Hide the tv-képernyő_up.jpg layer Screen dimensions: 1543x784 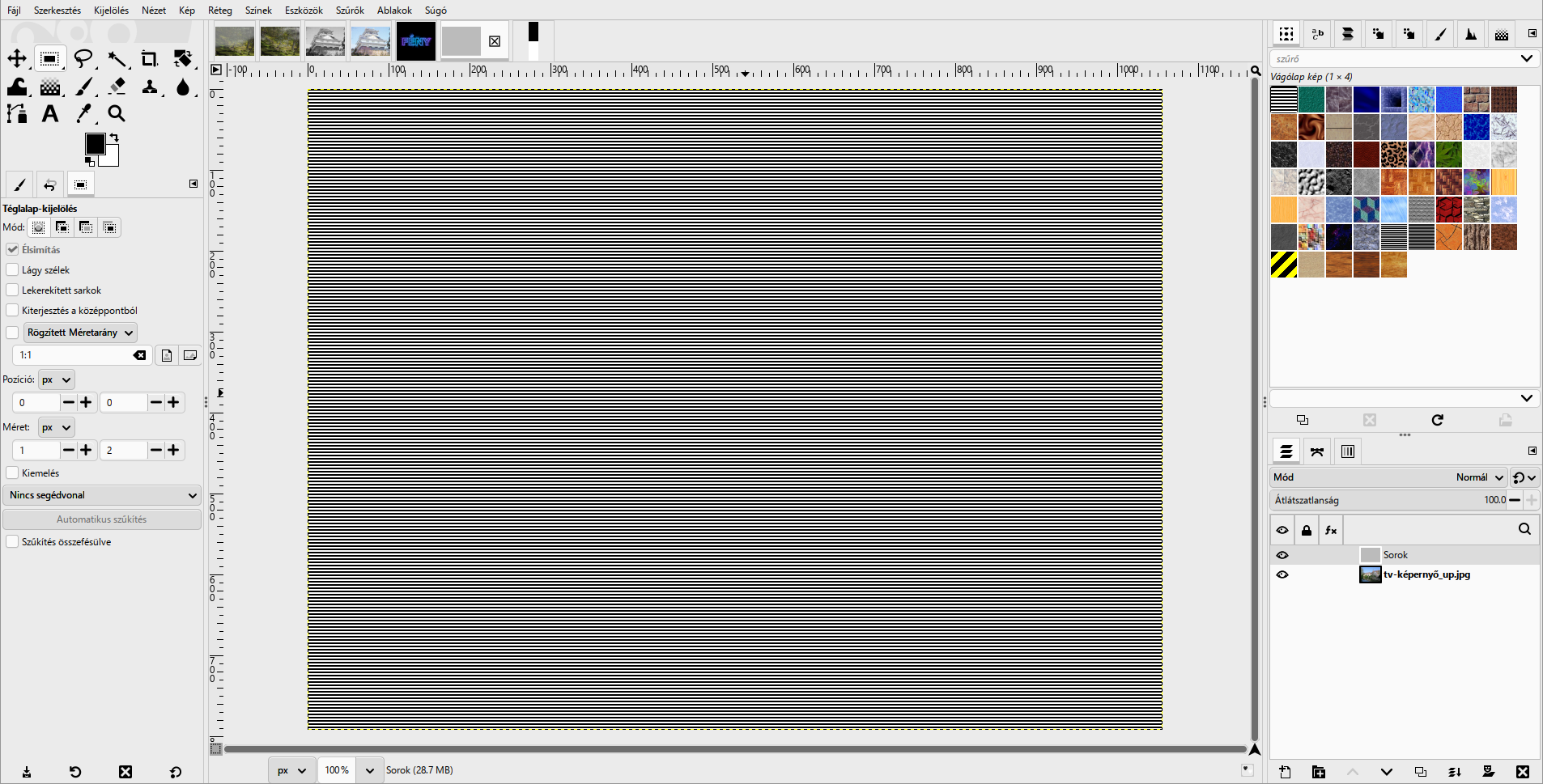pos(1282,574)
